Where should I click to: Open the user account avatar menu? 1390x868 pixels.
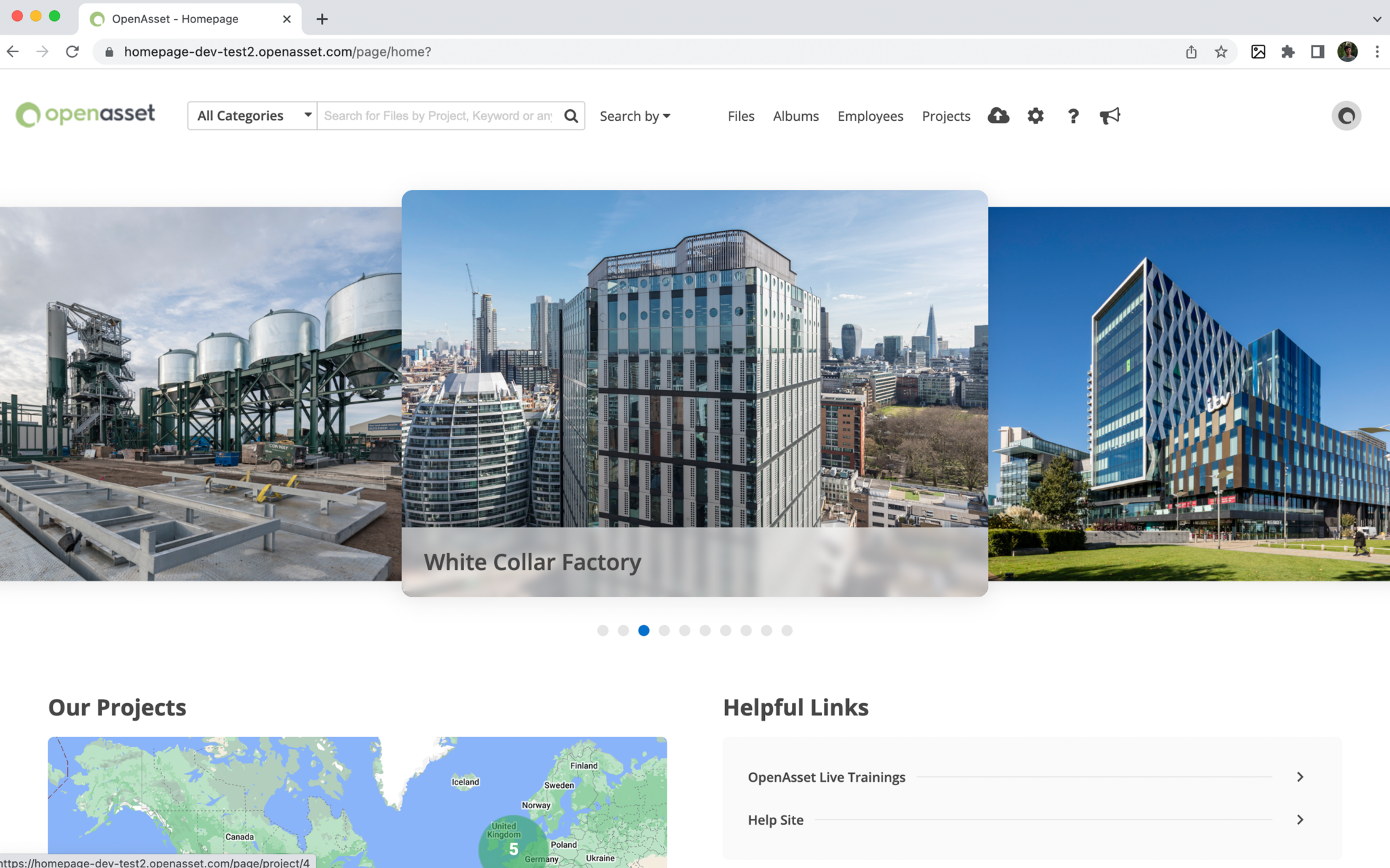(x=1346, y=115)
